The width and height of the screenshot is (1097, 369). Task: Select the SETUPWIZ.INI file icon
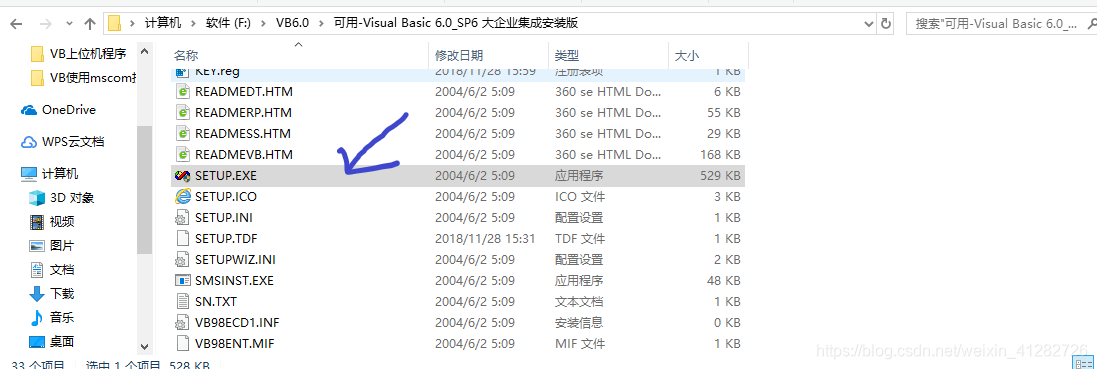coord(183,260)
